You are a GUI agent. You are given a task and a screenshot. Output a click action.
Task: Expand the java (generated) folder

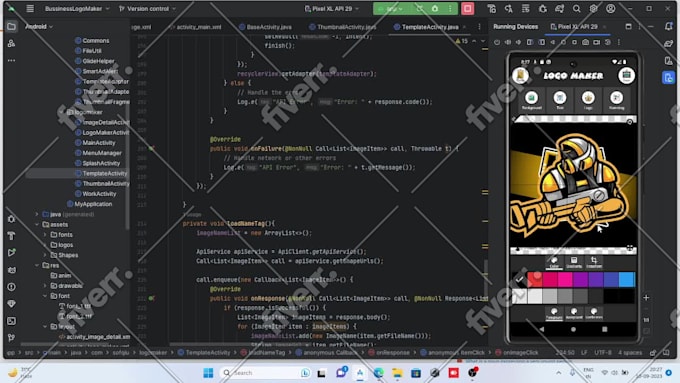[37, 214]
